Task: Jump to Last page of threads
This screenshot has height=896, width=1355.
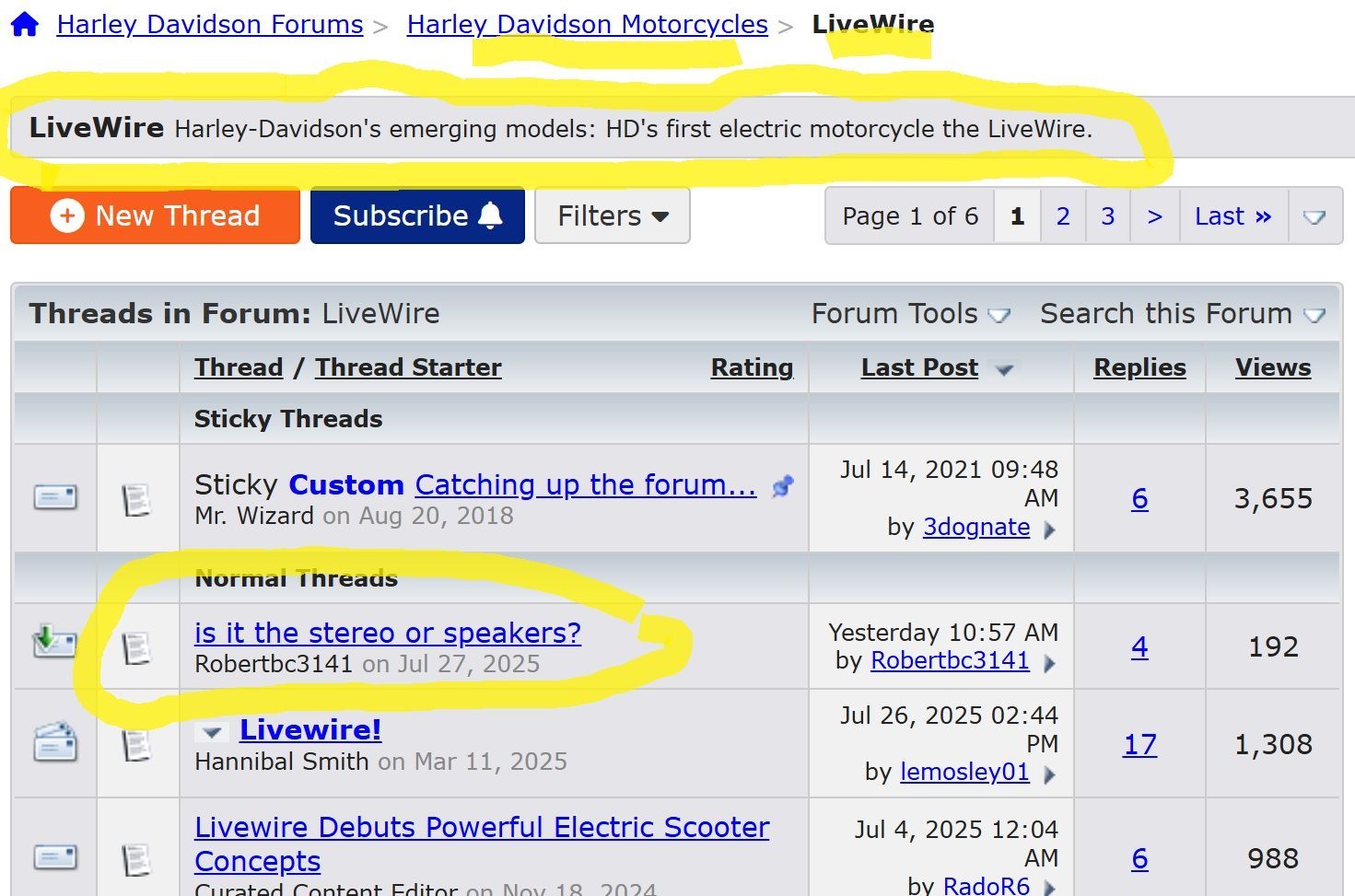Action: 1232,216
